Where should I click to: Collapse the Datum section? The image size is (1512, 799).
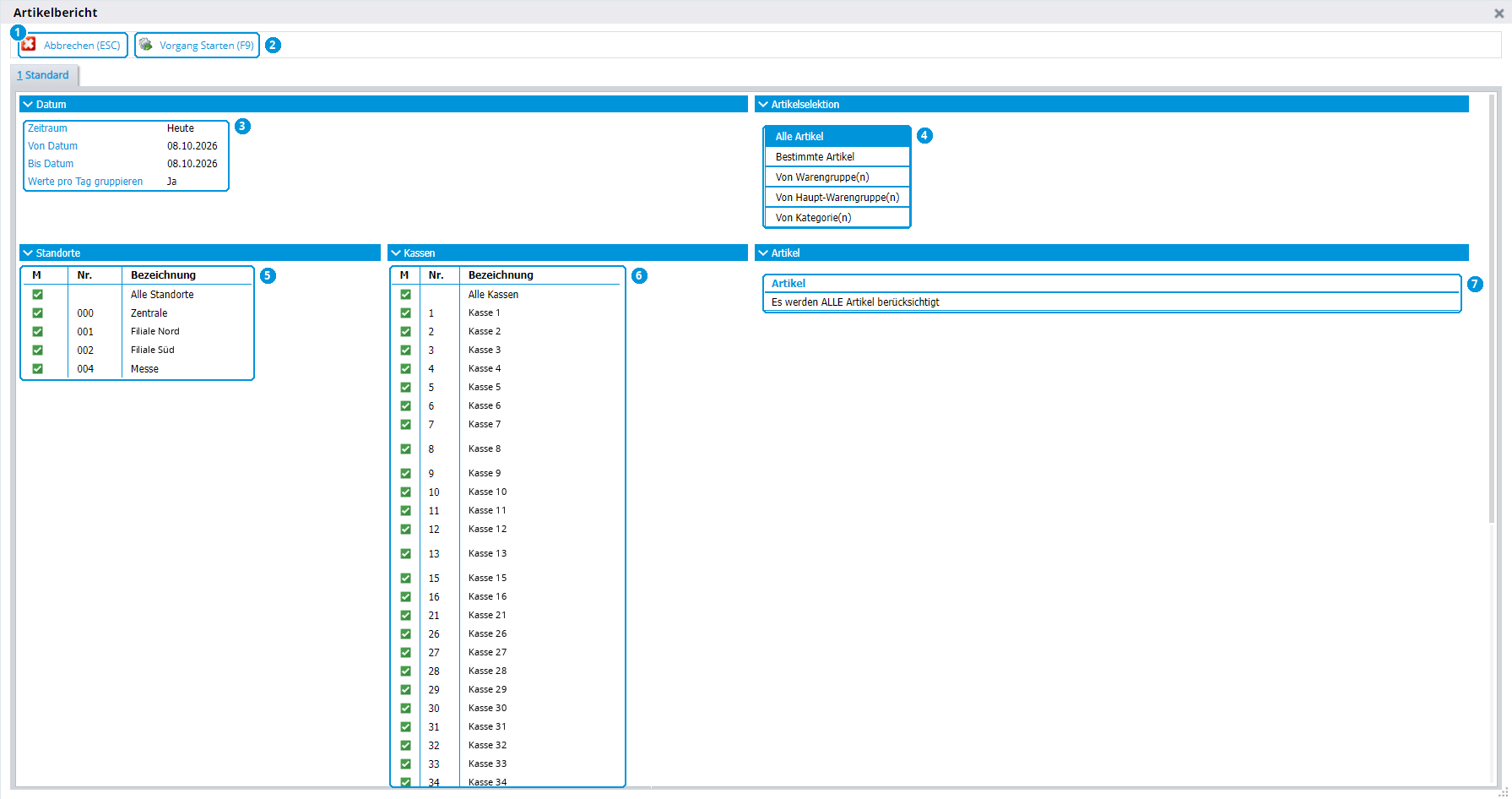tap(28, 104)
